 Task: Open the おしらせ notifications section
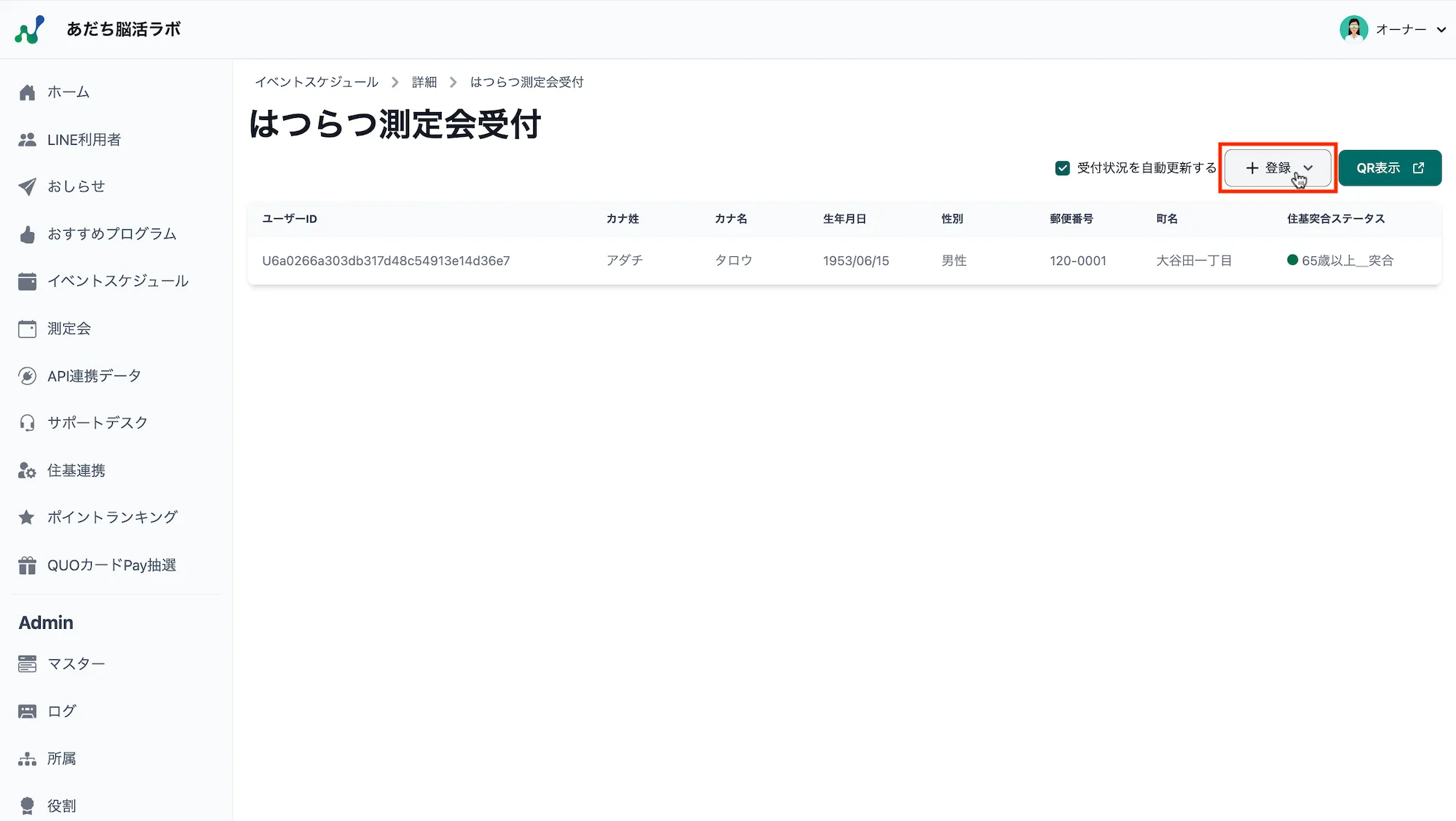click(76, 186)
